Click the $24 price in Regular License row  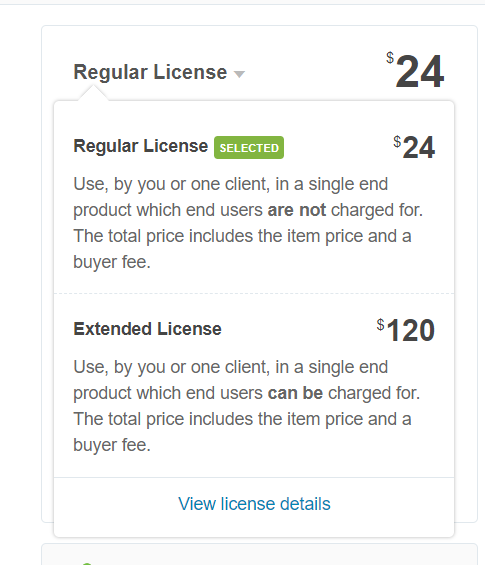point(414,147)
